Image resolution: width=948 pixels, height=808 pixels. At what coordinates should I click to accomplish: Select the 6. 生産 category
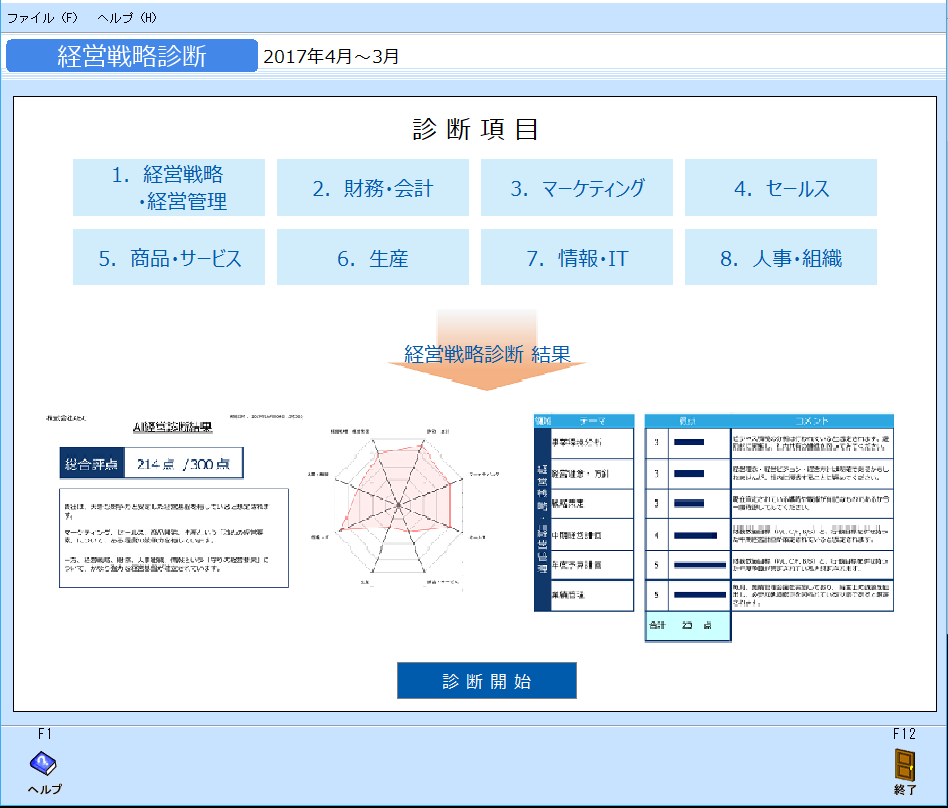(x=373, y=257)
